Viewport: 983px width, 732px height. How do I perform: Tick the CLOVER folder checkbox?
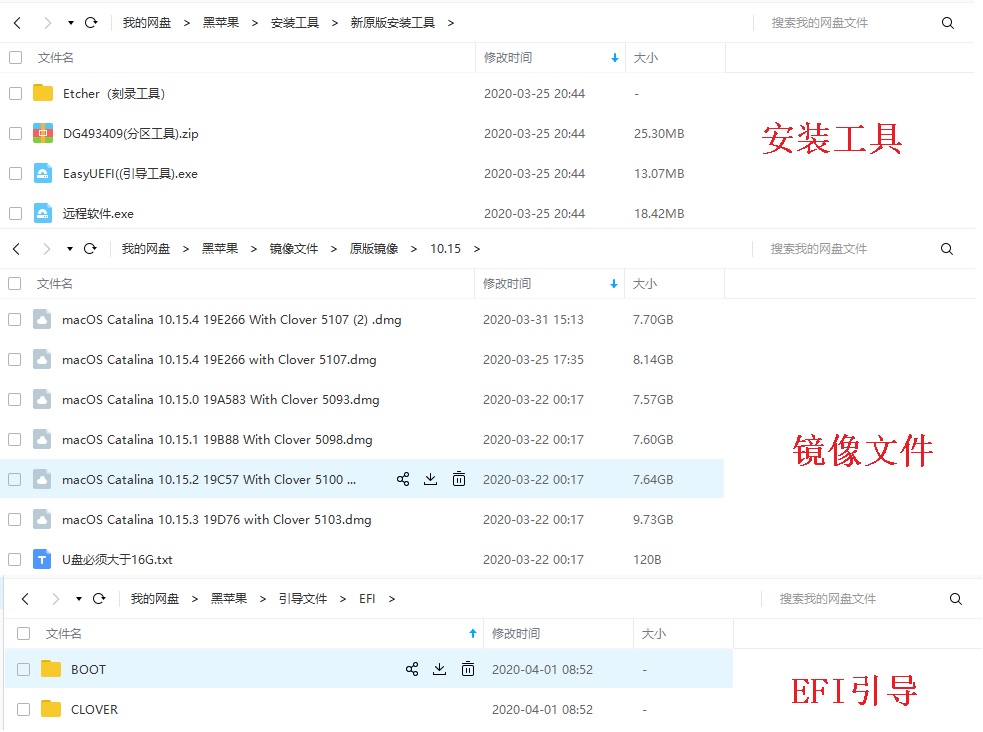pyautogui.click(x=23, y=710)
